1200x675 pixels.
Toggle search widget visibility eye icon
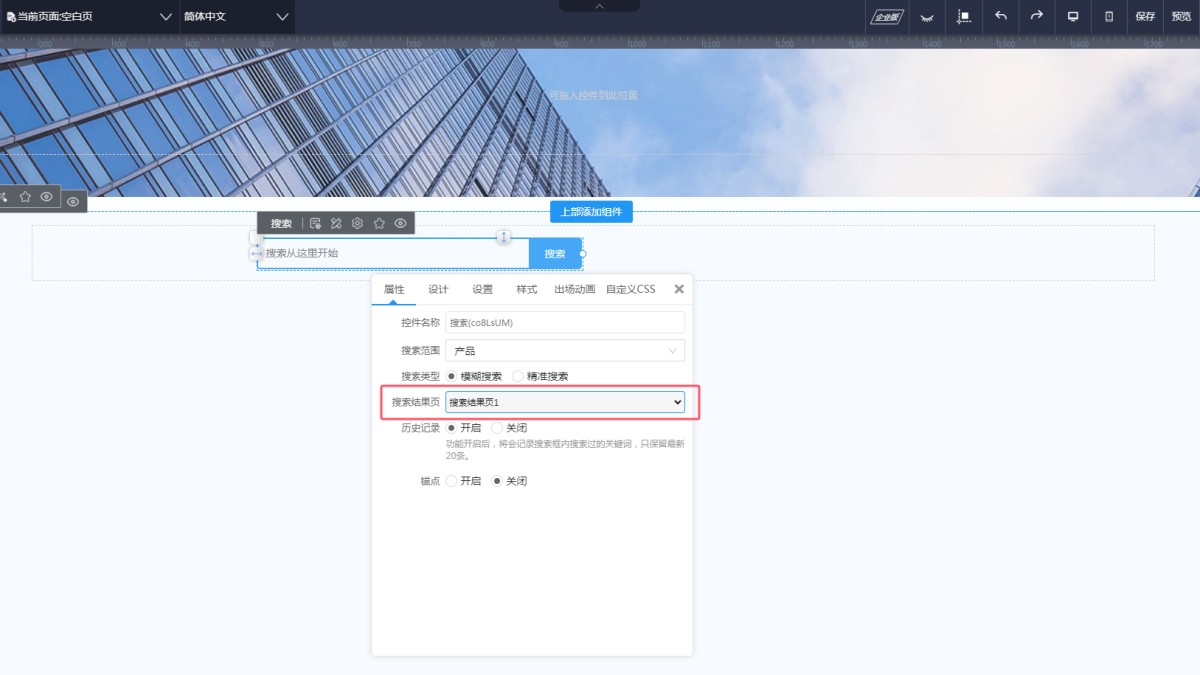click(400, 223)
